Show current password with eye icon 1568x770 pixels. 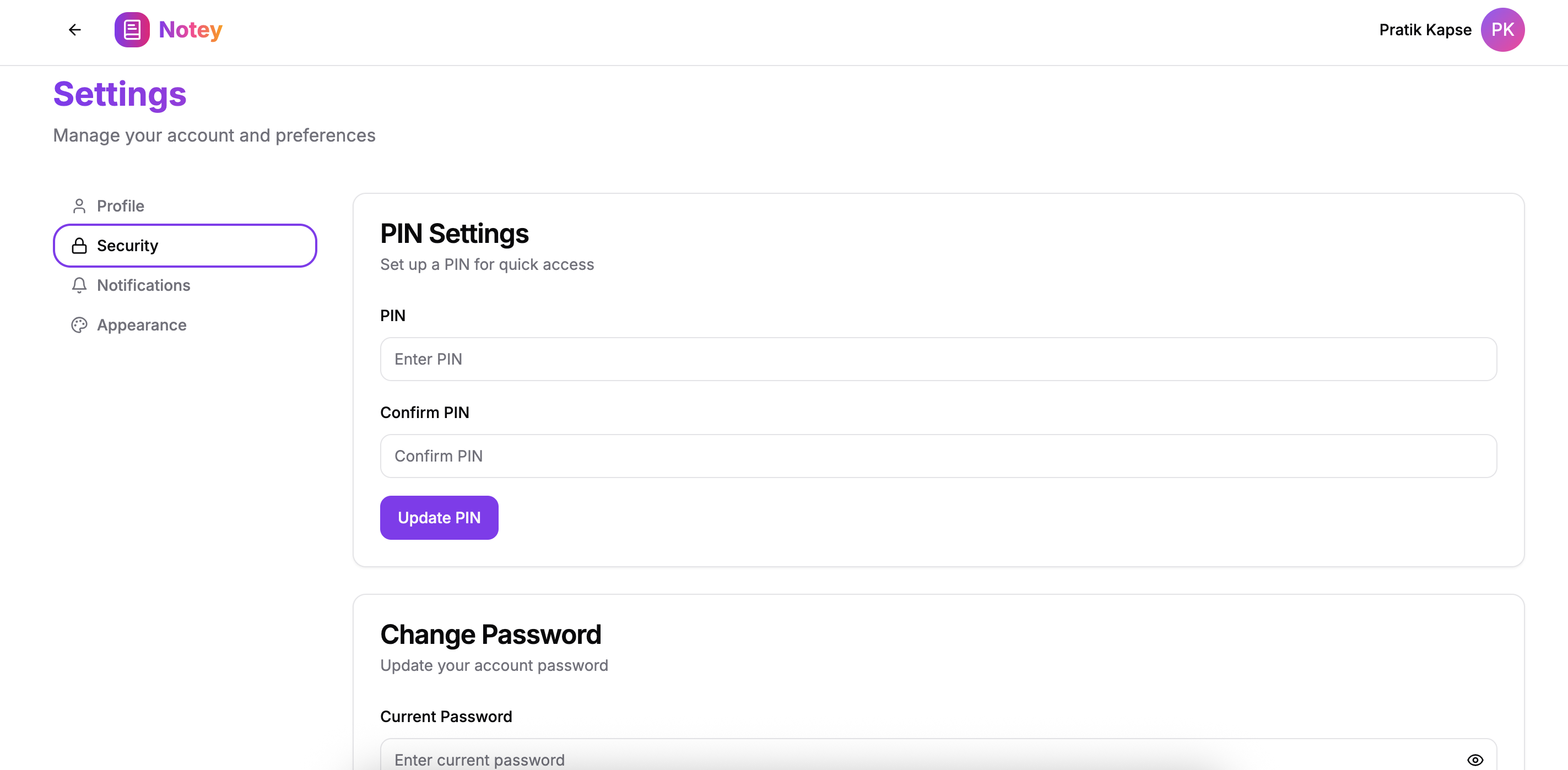click(1474, 759)
